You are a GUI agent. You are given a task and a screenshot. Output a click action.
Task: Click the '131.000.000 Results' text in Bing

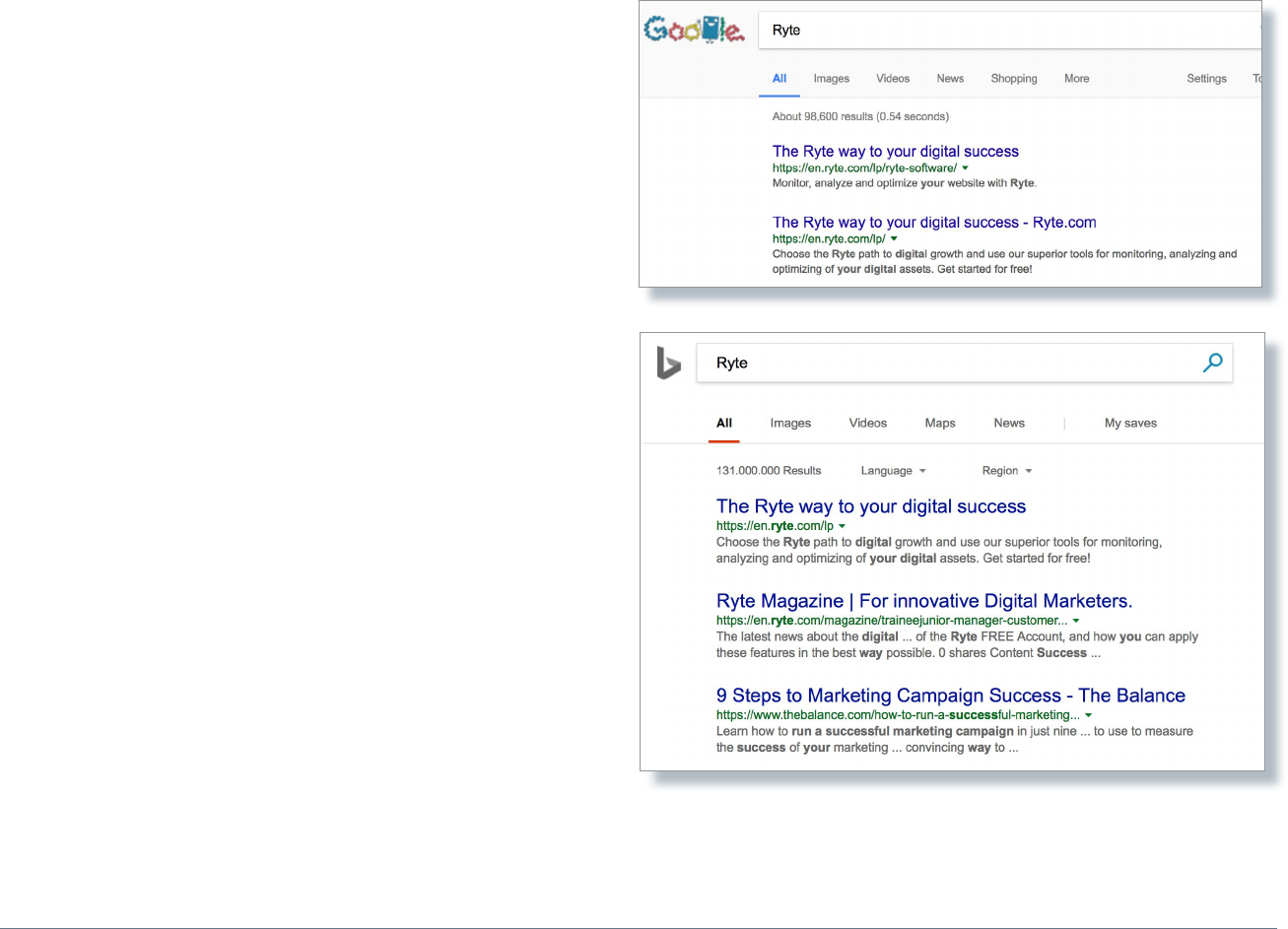769,471
